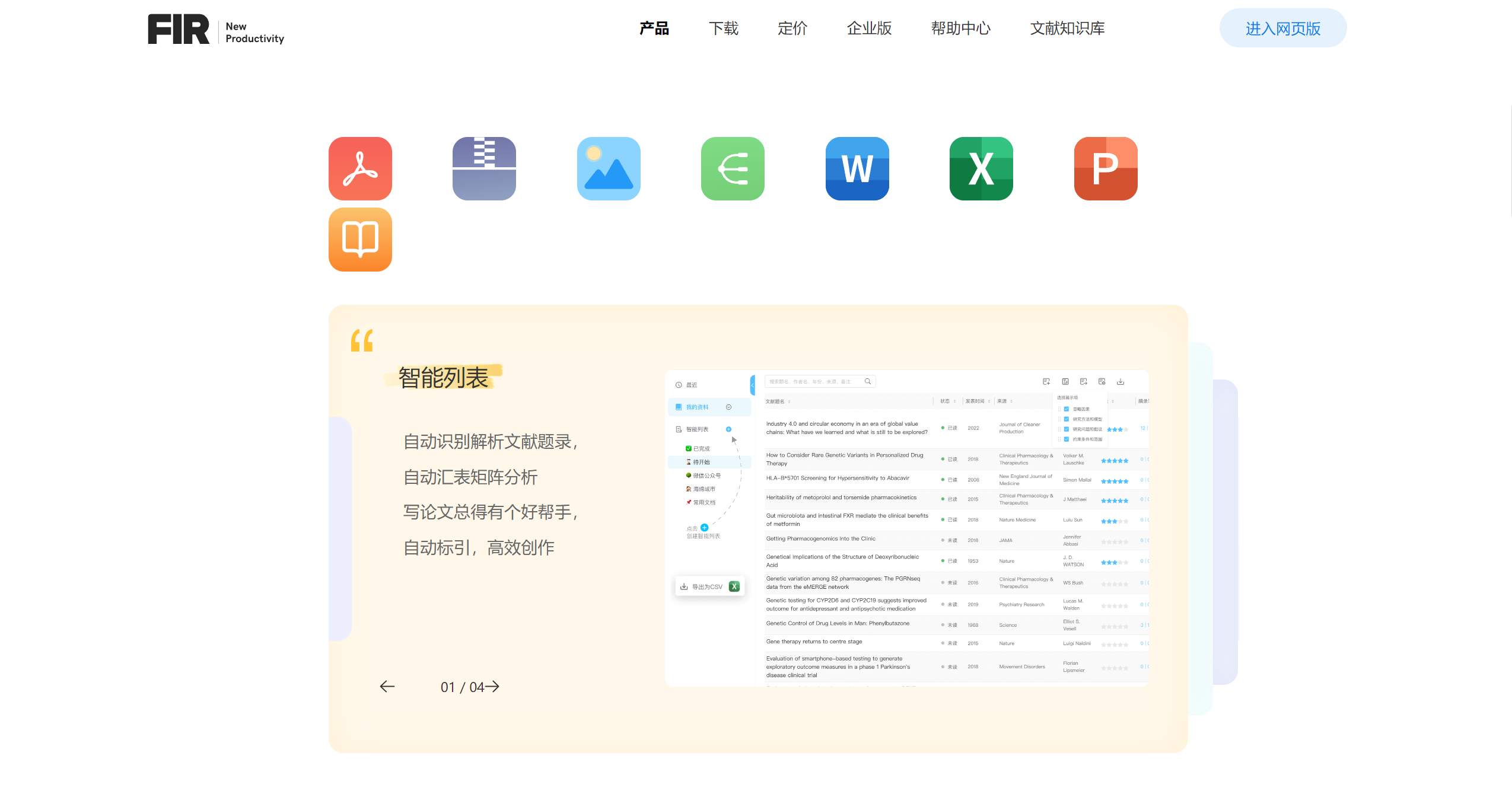Uncheck the 忽略因素 display option
This screenshot has height=794, width=1512.
click(x=1067, y=409)
